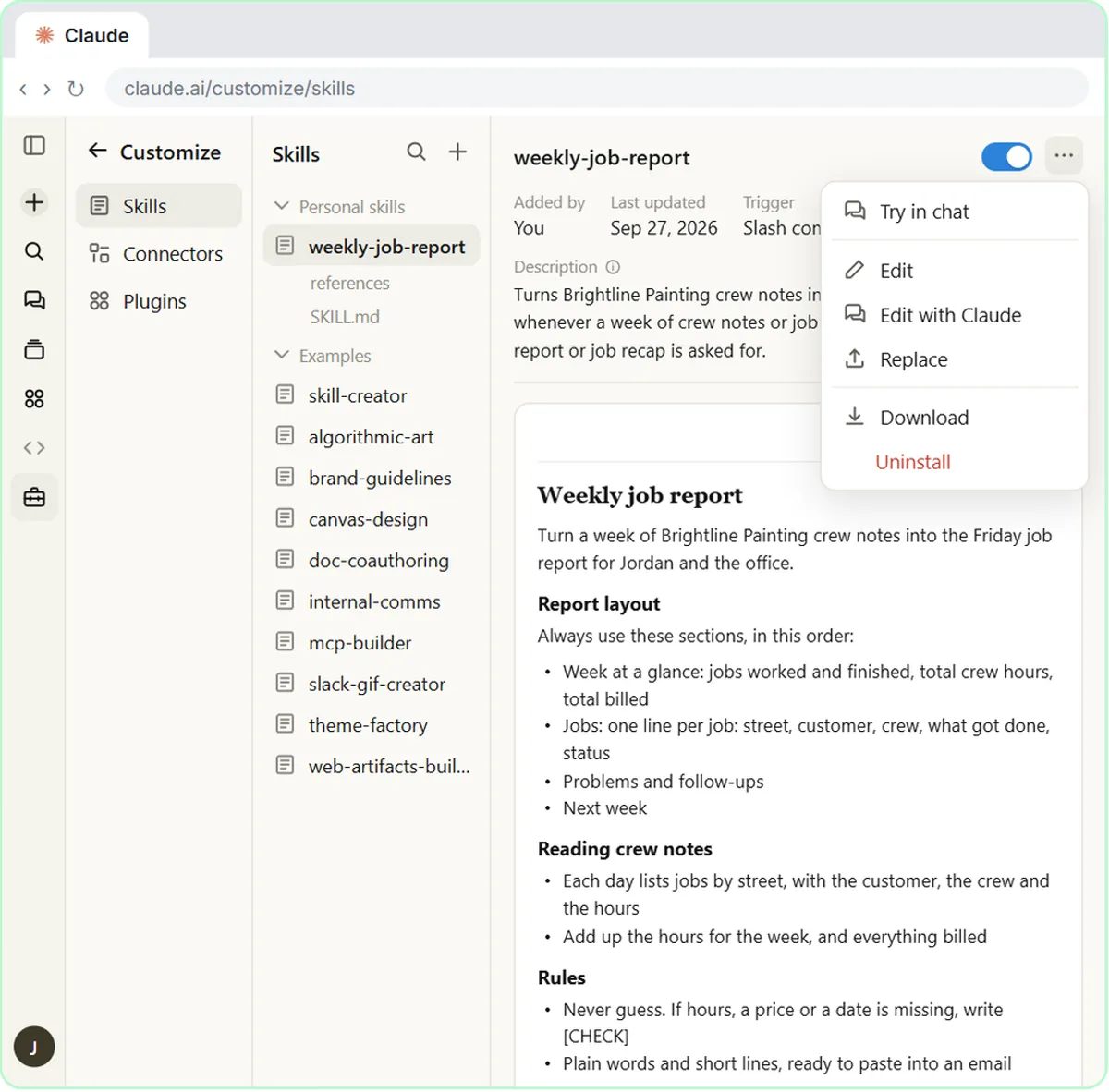Search skills with the magnifier icon
Image resolution: width=1109 pixels, height=1092 pixels.
417,152
